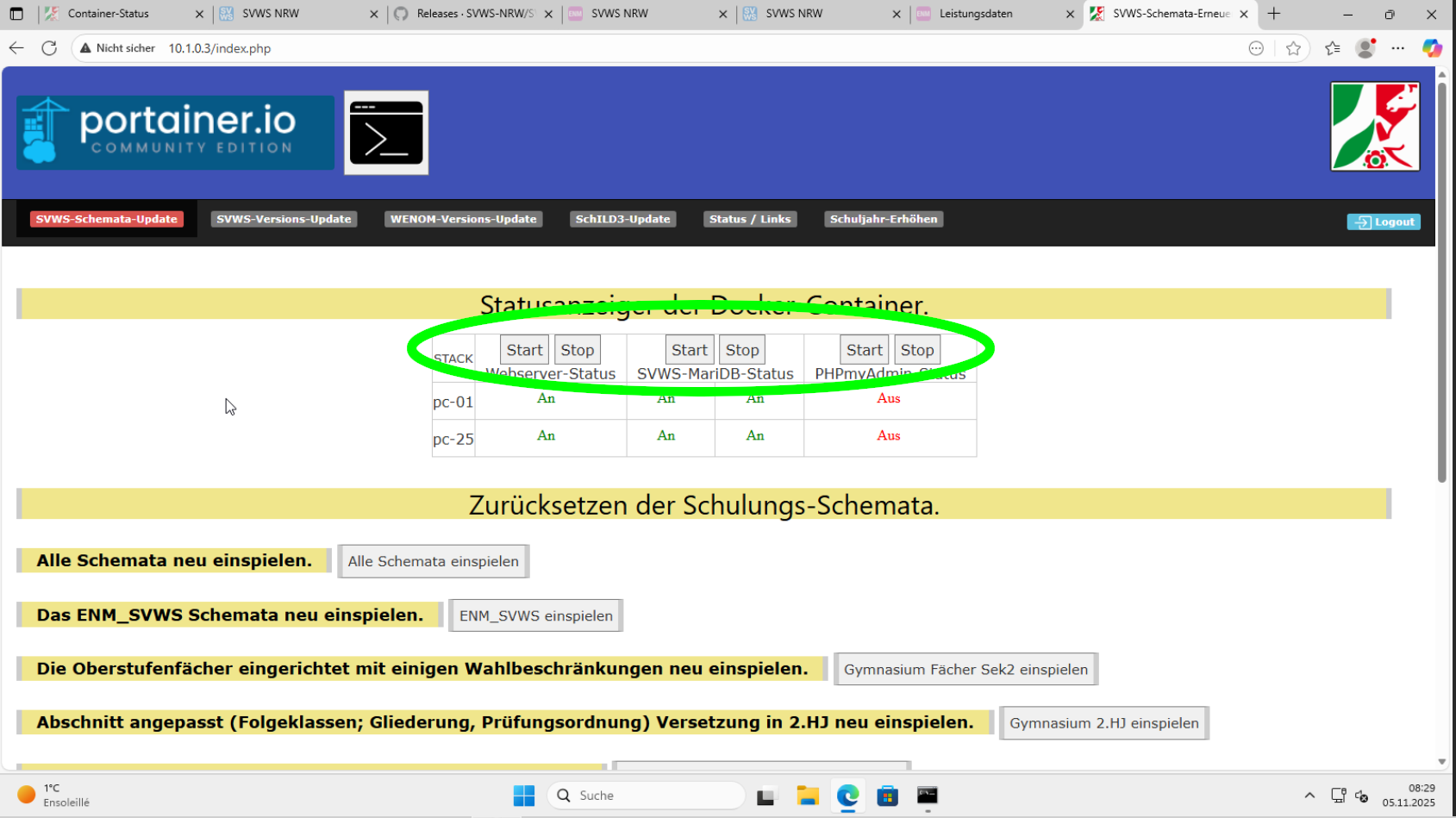This screenshot has height=818, width=1456.
Task: Open the terminal console icon
Action: (386, 133)
